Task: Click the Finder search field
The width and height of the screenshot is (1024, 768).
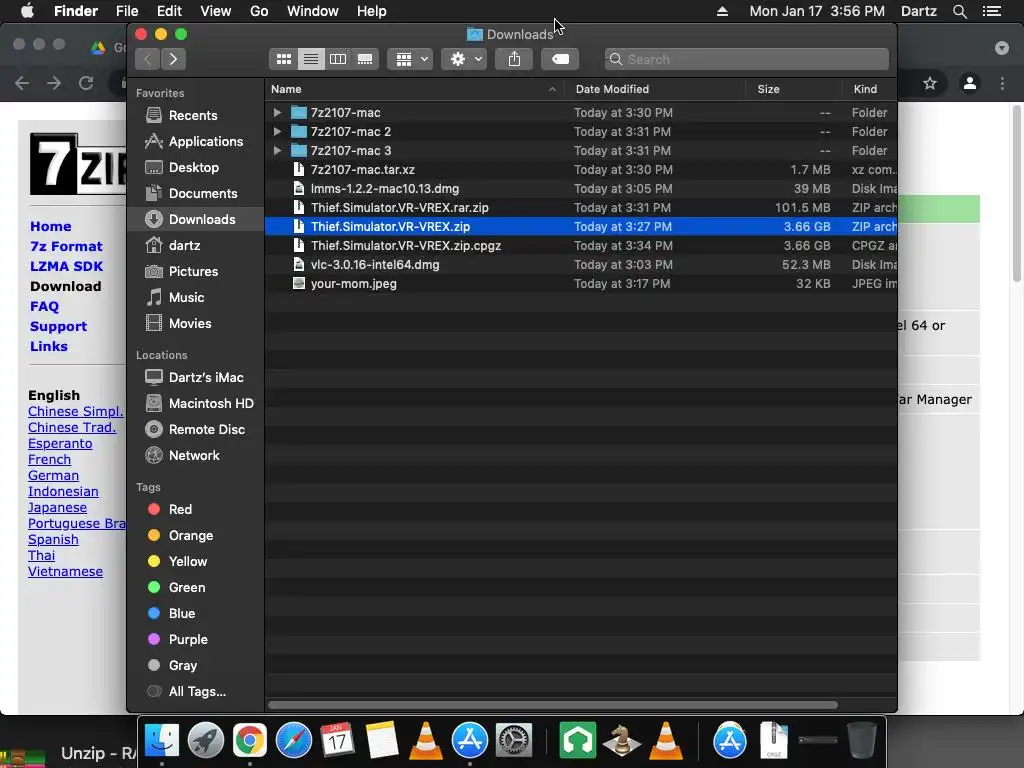Action: tap(746, 59)
